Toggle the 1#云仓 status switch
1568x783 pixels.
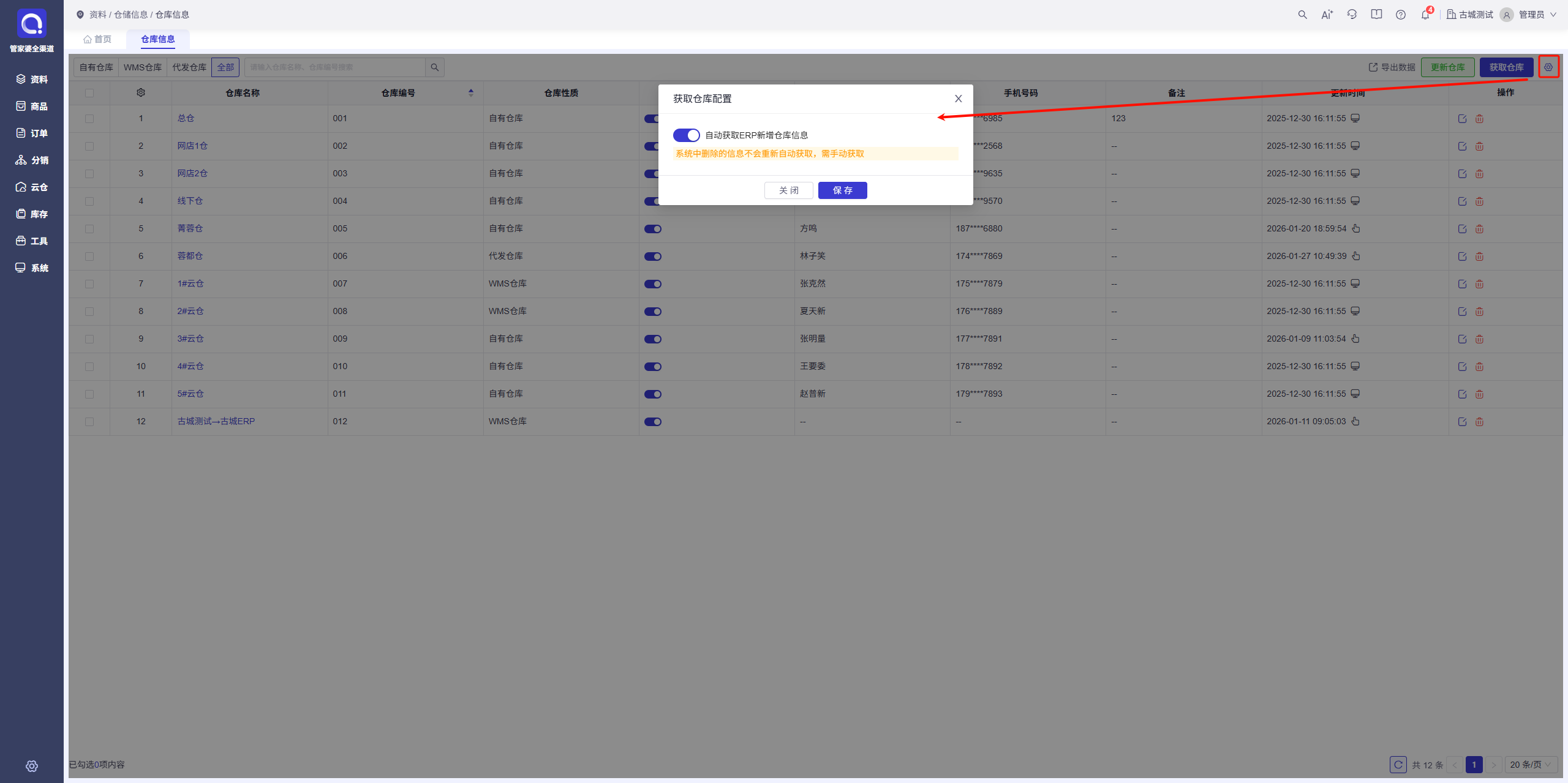tap(653, 284)
